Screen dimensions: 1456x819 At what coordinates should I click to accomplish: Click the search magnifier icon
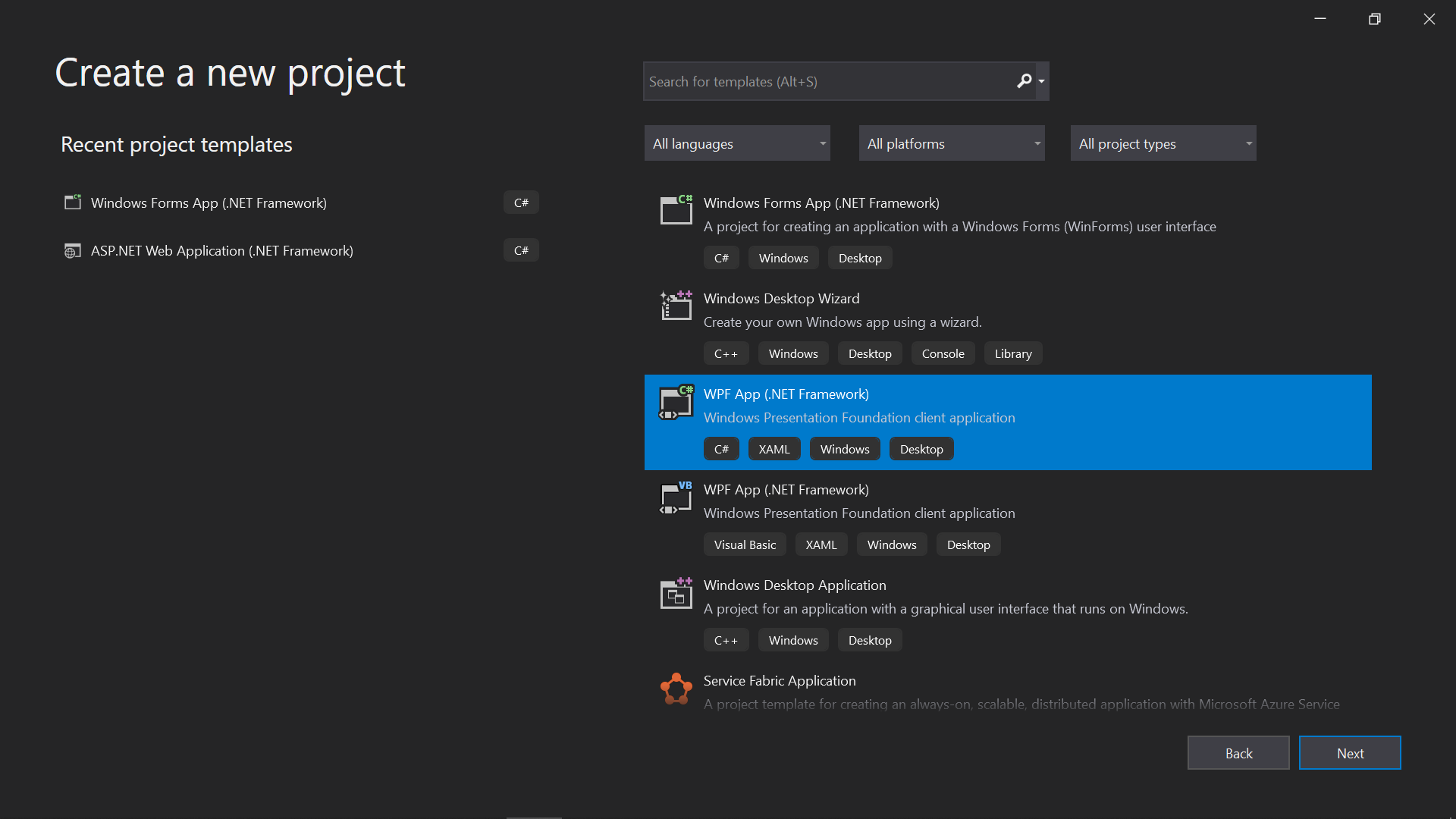click(x=1024, y=81)
